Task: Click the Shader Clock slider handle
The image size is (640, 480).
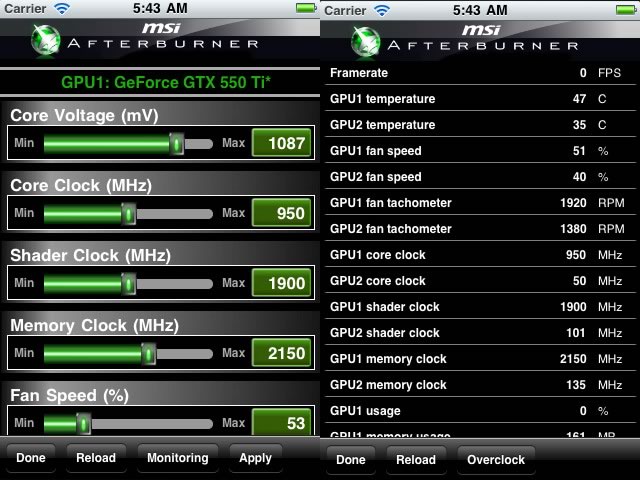Action: 128,283
